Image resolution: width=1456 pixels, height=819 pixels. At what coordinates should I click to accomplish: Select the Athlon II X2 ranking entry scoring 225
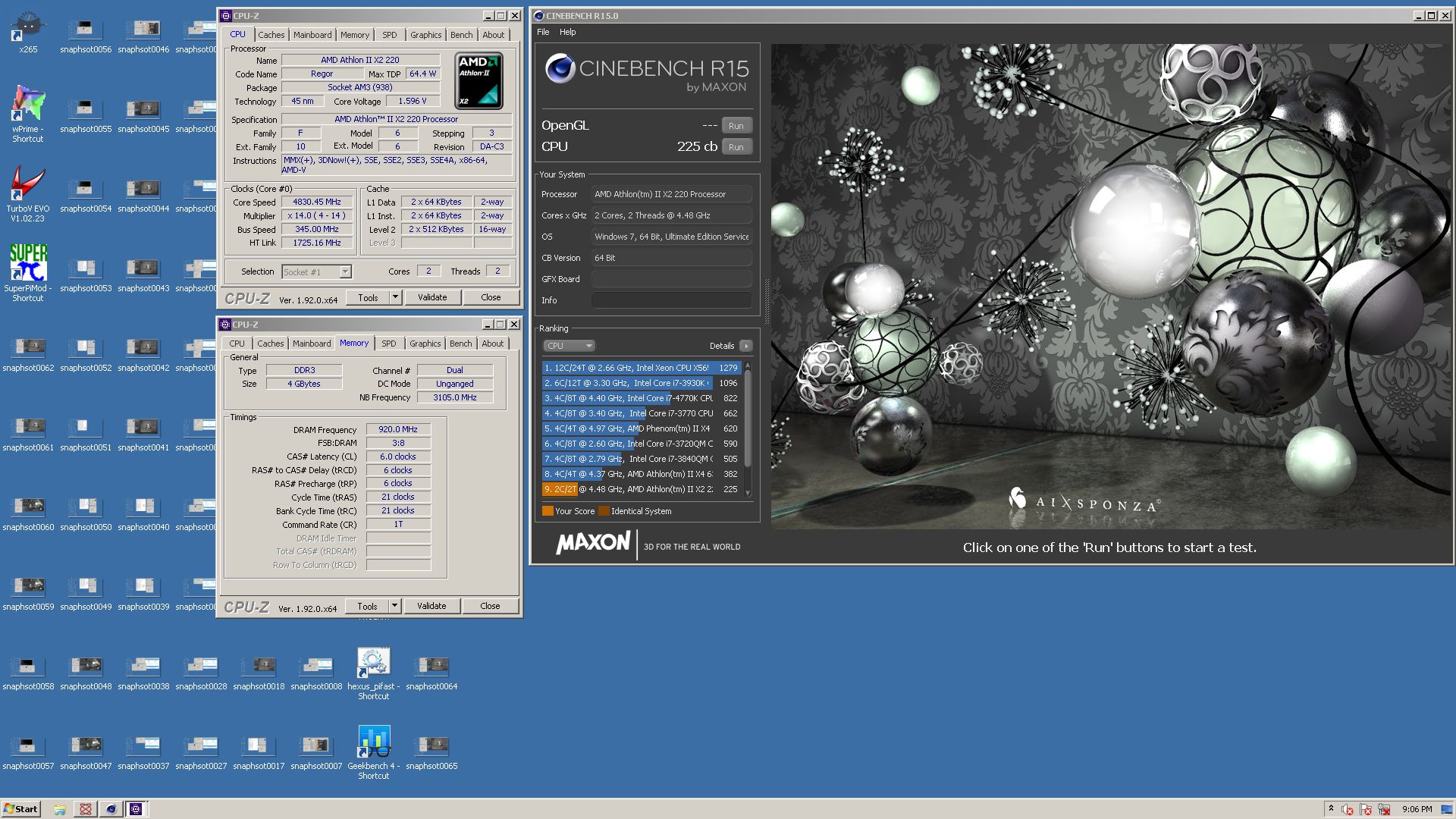pyautogui.click(x=641, y=489)
